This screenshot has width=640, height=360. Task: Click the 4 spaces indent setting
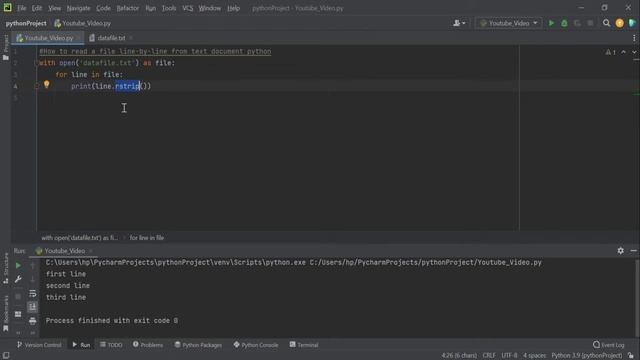[x=534, y=356]
